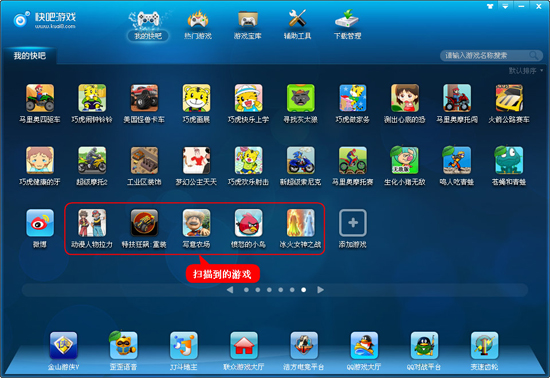Open the 我的快吧 gamepad tab
The image size is (550, 378).
148,25
